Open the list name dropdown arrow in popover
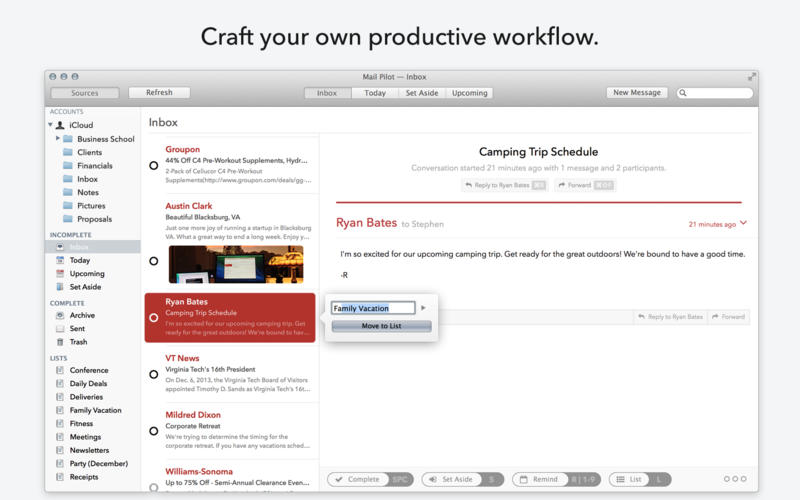Image resolution: width=800 pixels, height=500 pixels. [x=423, y=308]
